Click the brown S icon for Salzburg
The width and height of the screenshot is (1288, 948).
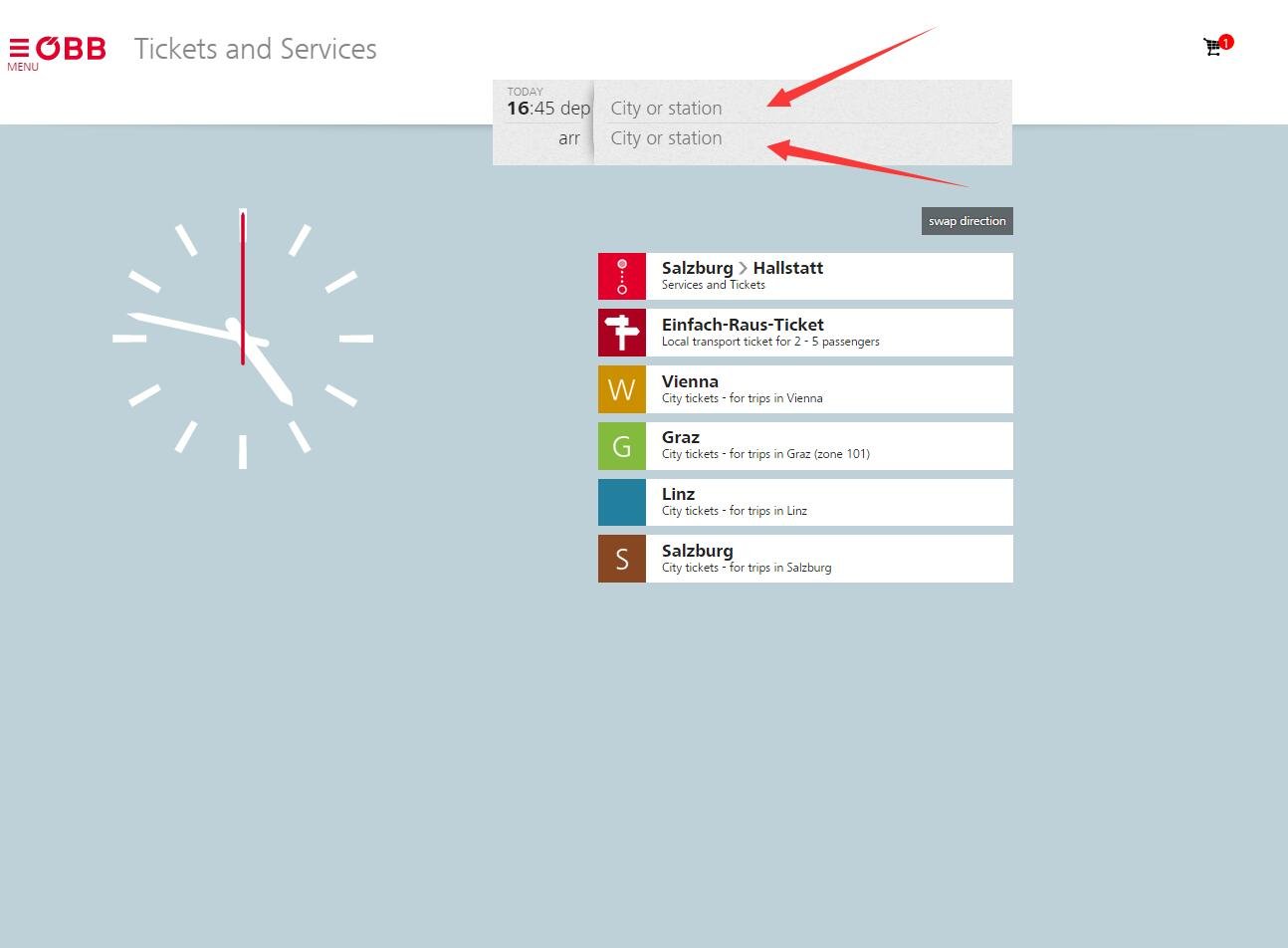tap(622, 559)
